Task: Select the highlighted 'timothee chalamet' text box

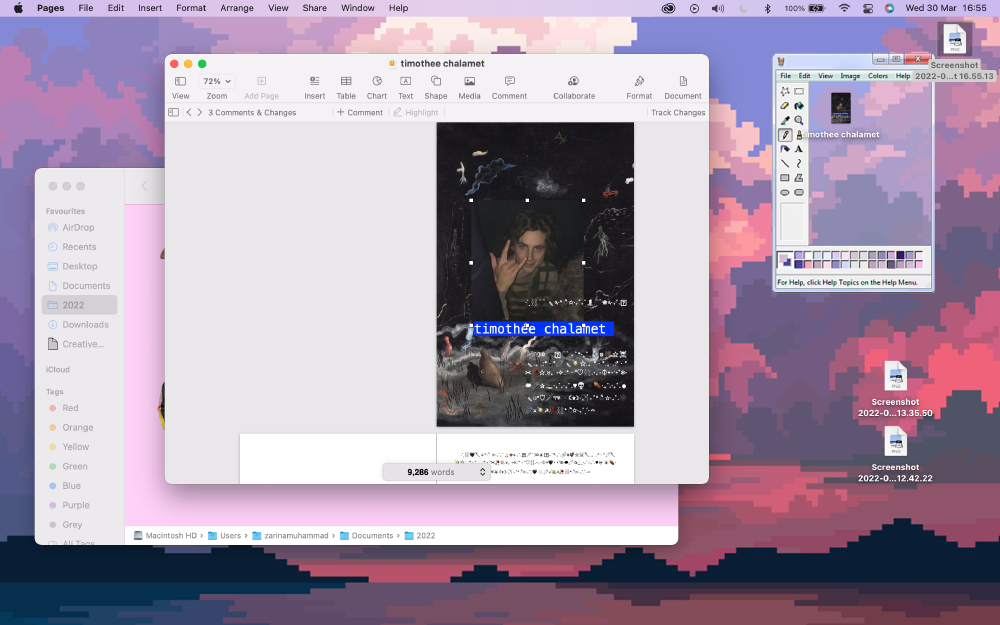Action: coord(542,328)
